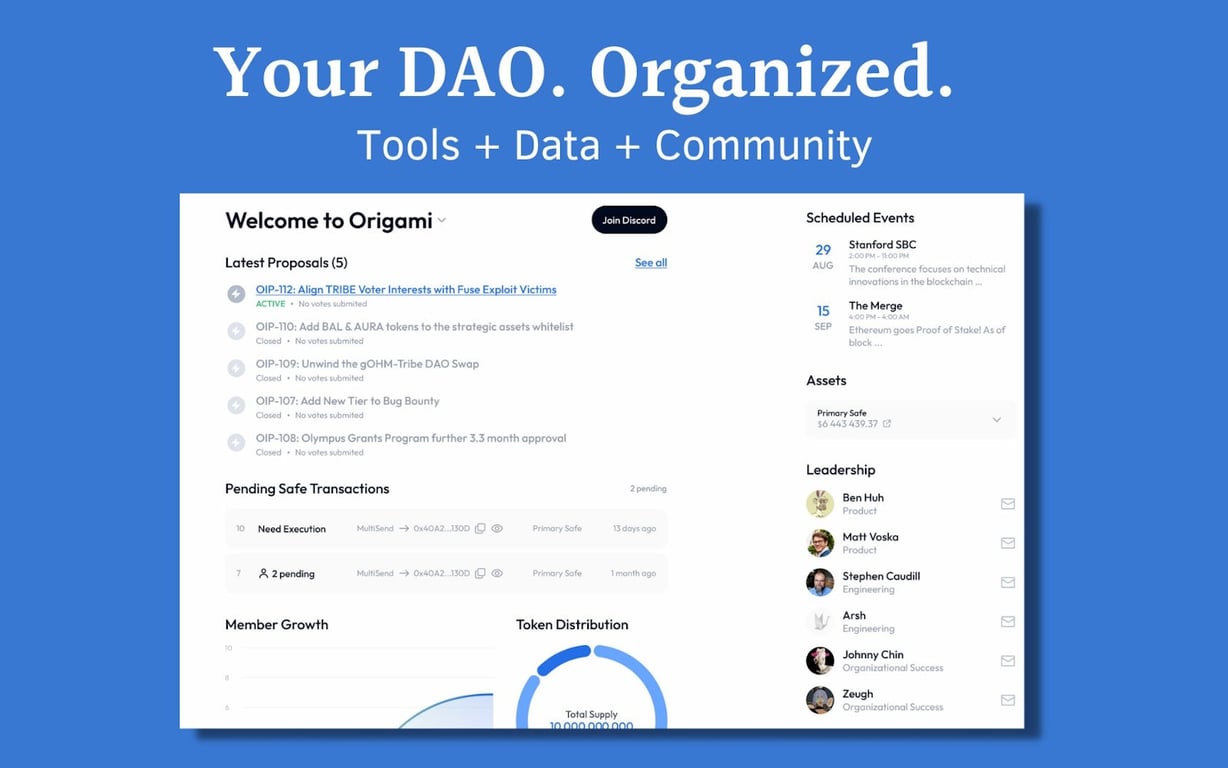Image resolution: width=1228 pixels, height=768 pixels.
Task: Click the 2 pending count label
Action: [x=648, y=489]
